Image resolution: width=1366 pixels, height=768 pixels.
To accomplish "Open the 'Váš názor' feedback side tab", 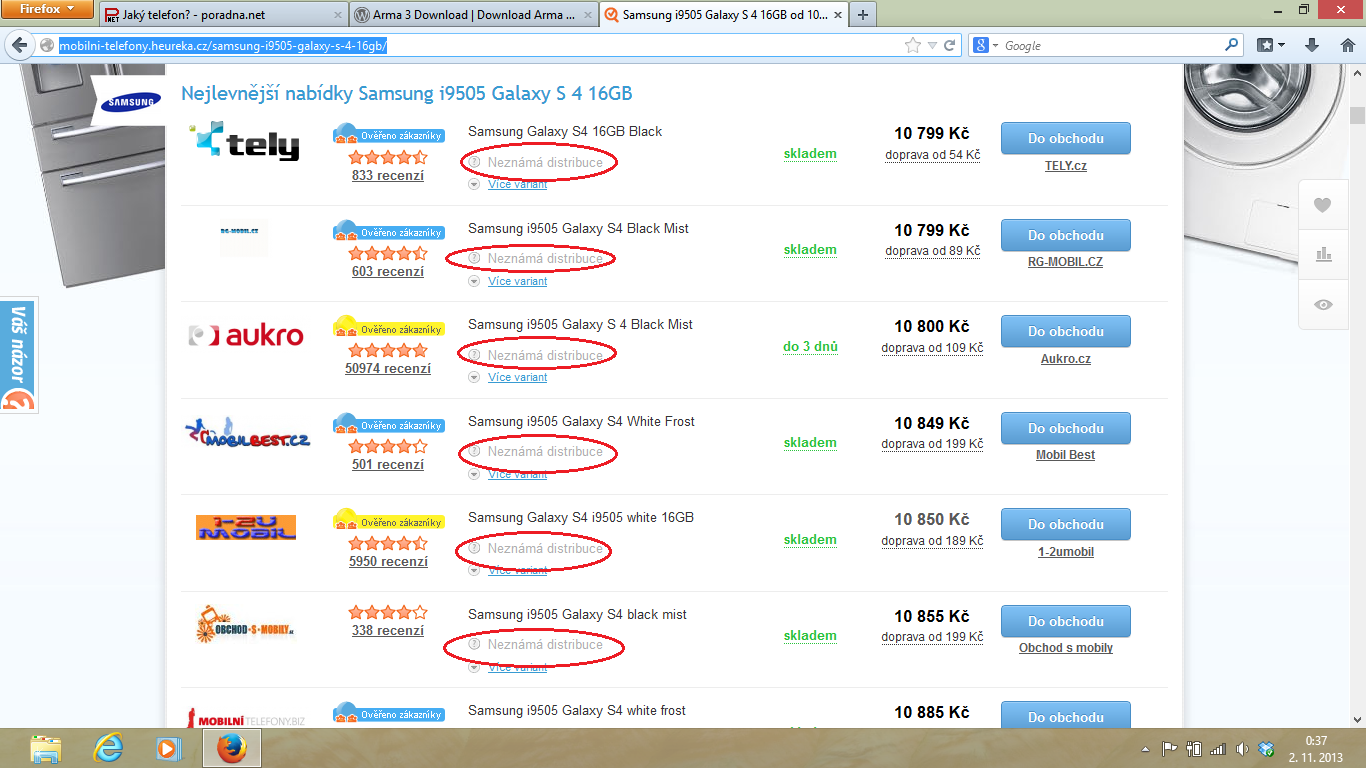I will point(18,355).
